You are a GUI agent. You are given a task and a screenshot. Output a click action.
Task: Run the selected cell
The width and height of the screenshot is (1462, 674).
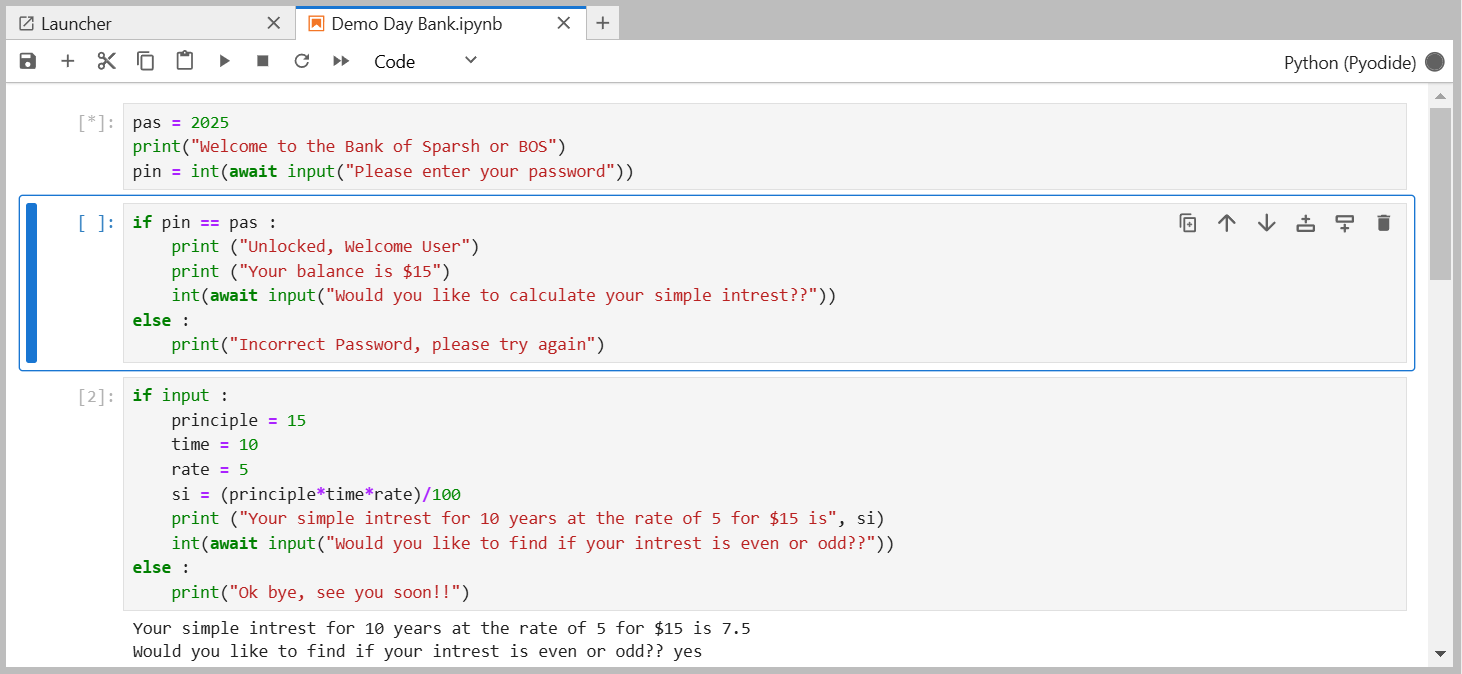coord(224,62)
